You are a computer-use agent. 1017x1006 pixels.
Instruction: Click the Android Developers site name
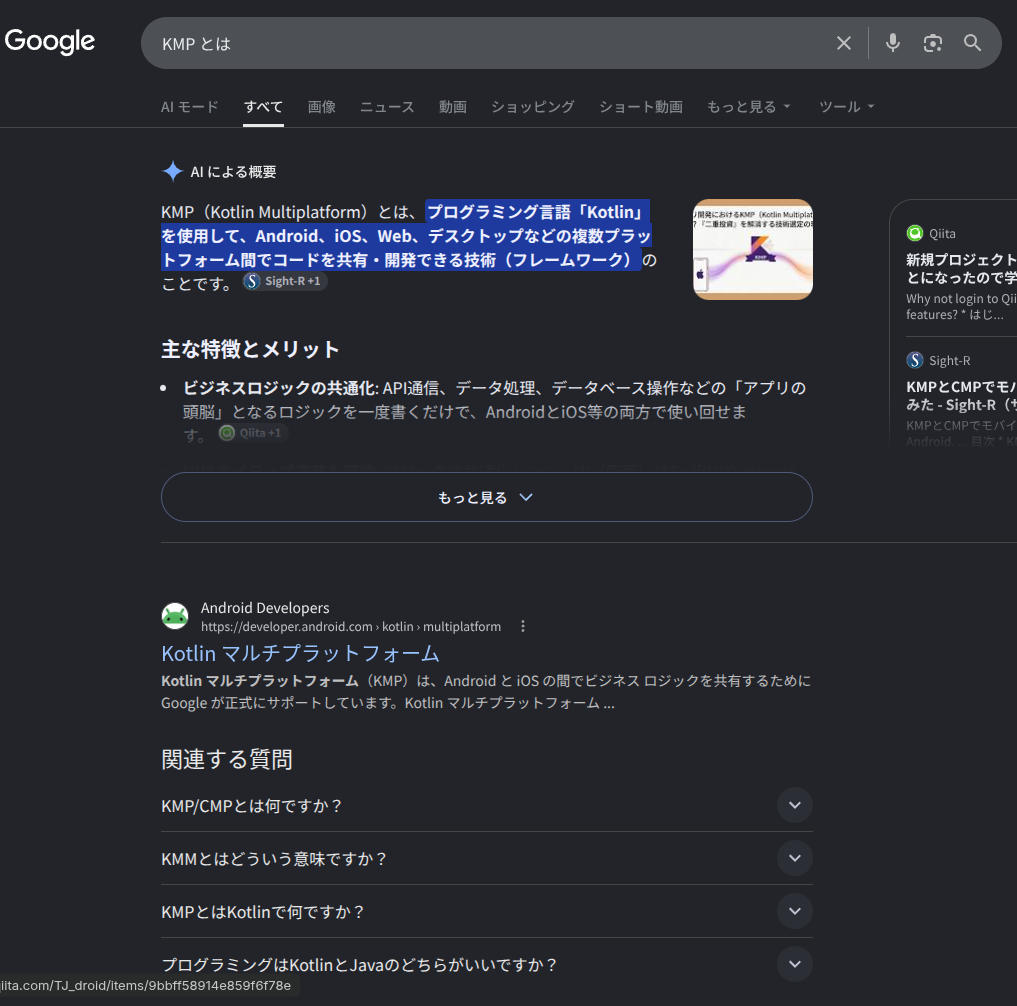[265, 608]
